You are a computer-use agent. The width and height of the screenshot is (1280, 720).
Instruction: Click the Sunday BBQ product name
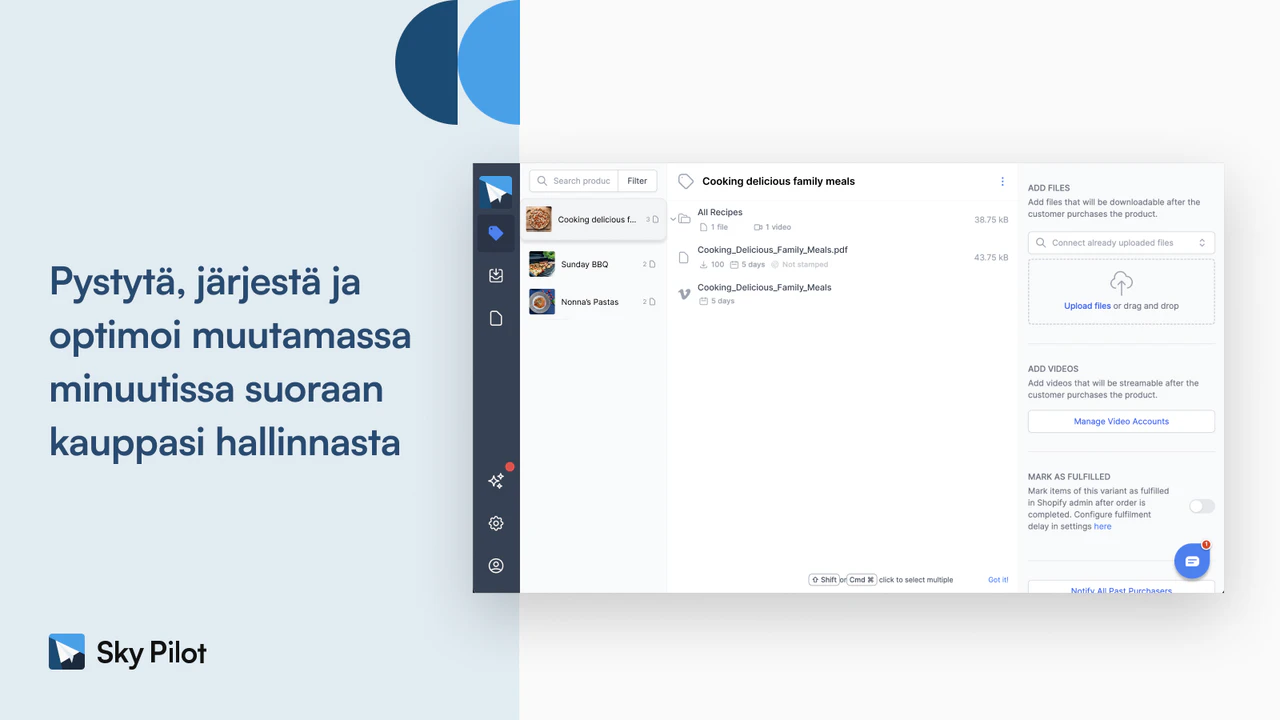tap(584, 264)
